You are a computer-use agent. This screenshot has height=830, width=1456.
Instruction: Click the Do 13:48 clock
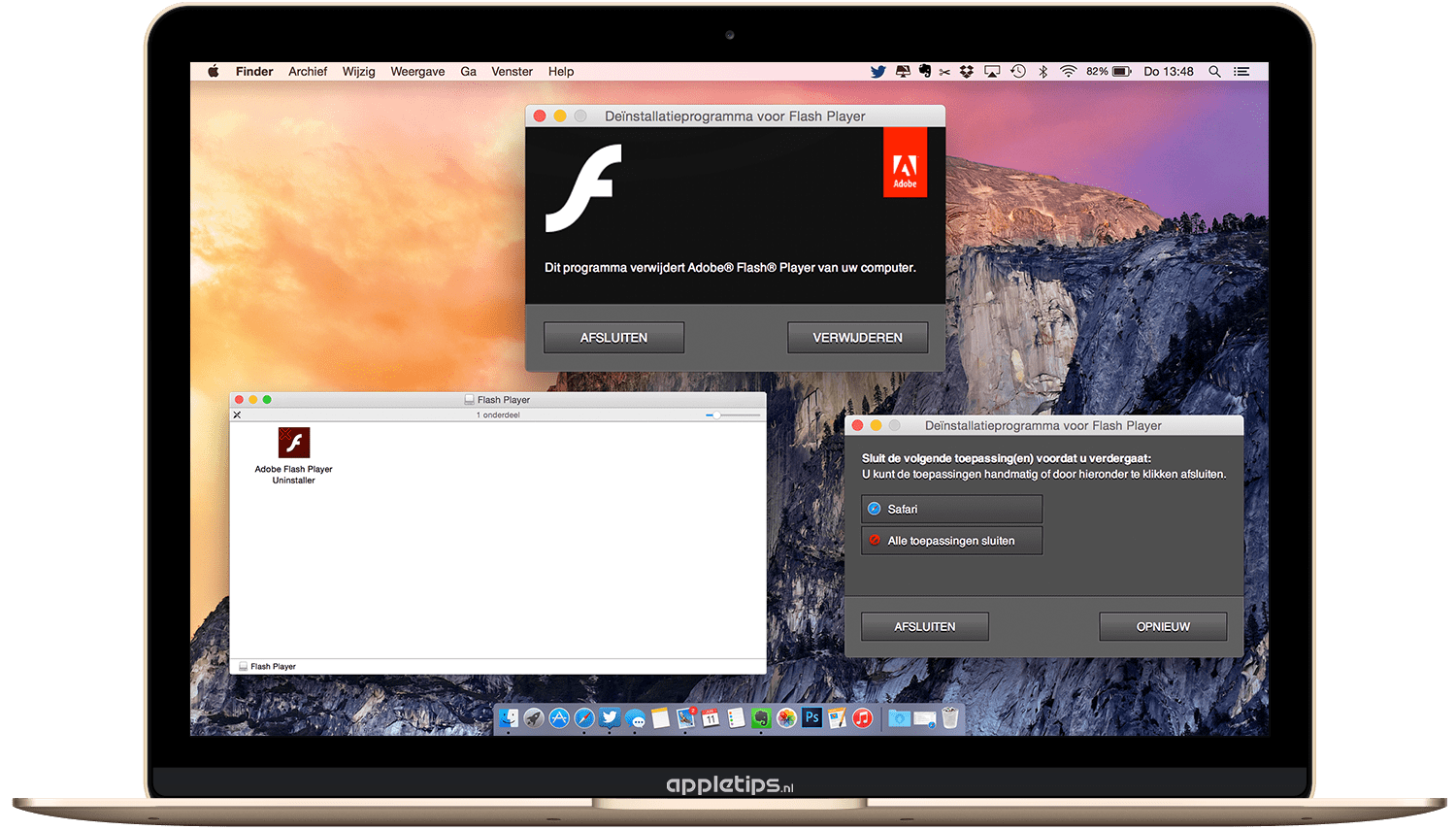coord(1169,71)
